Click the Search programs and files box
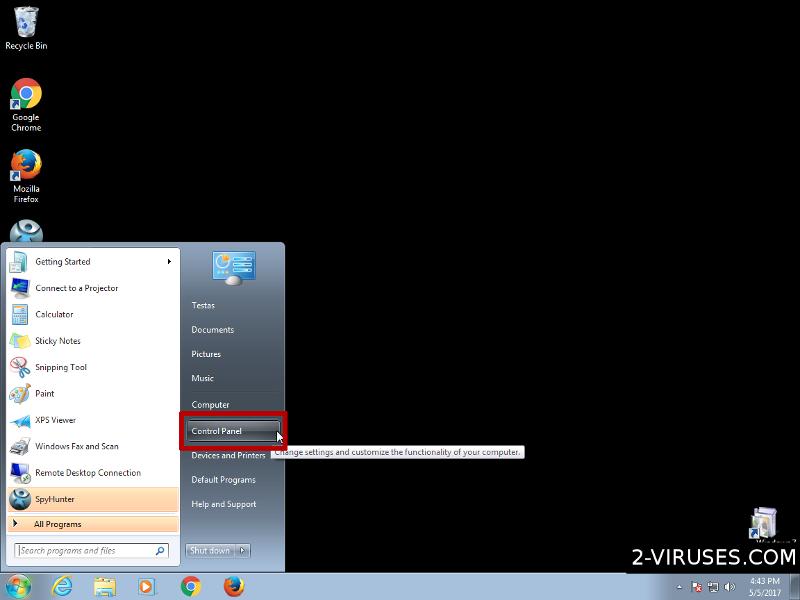Viewport: 800px width, 600px height. tap(85, 551)
